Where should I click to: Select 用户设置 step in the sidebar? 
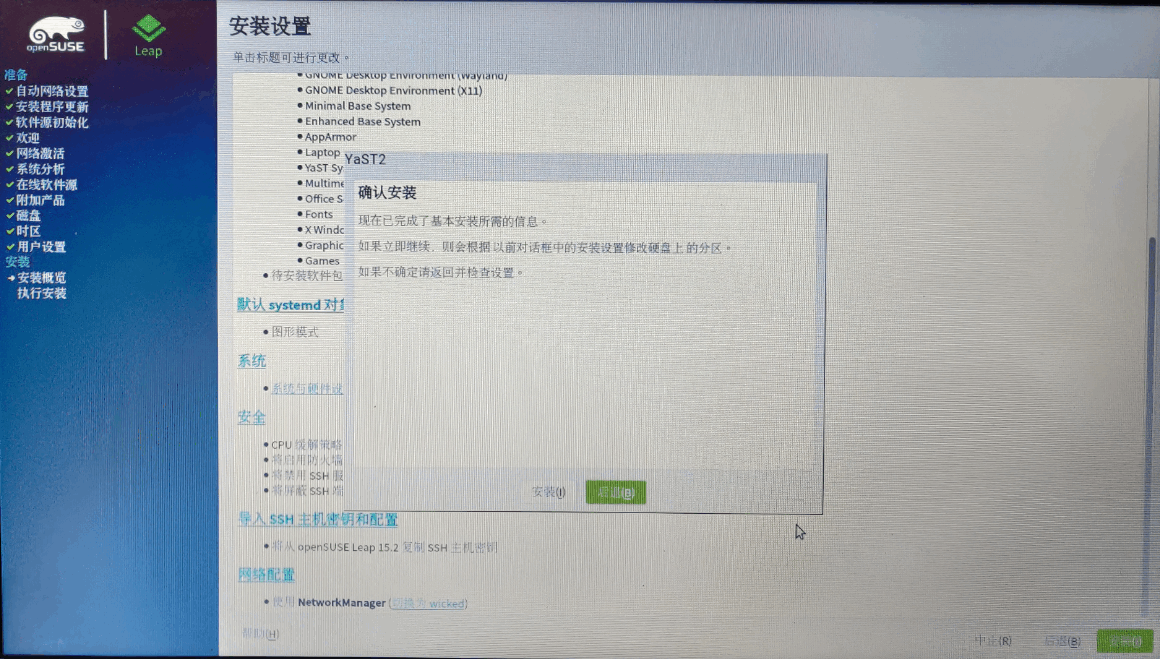41,246
